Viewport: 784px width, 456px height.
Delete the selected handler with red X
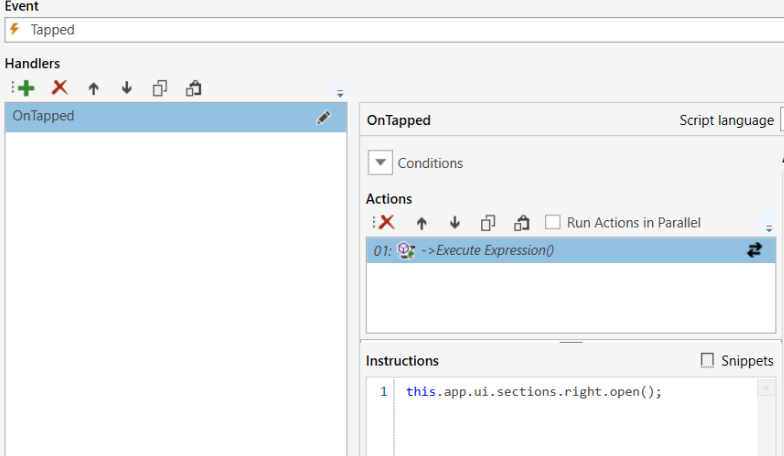click(60, 88)
